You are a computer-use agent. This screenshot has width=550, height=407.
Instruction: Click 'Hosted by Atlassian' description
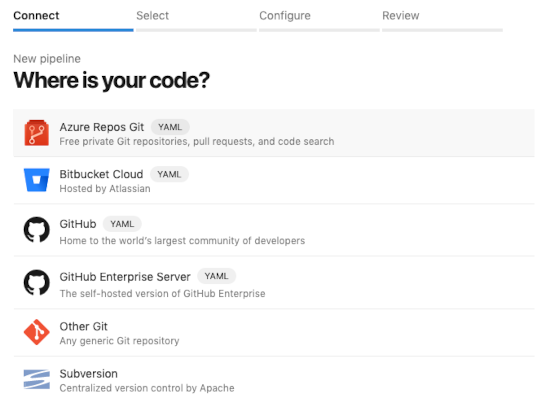click(105, 189)
